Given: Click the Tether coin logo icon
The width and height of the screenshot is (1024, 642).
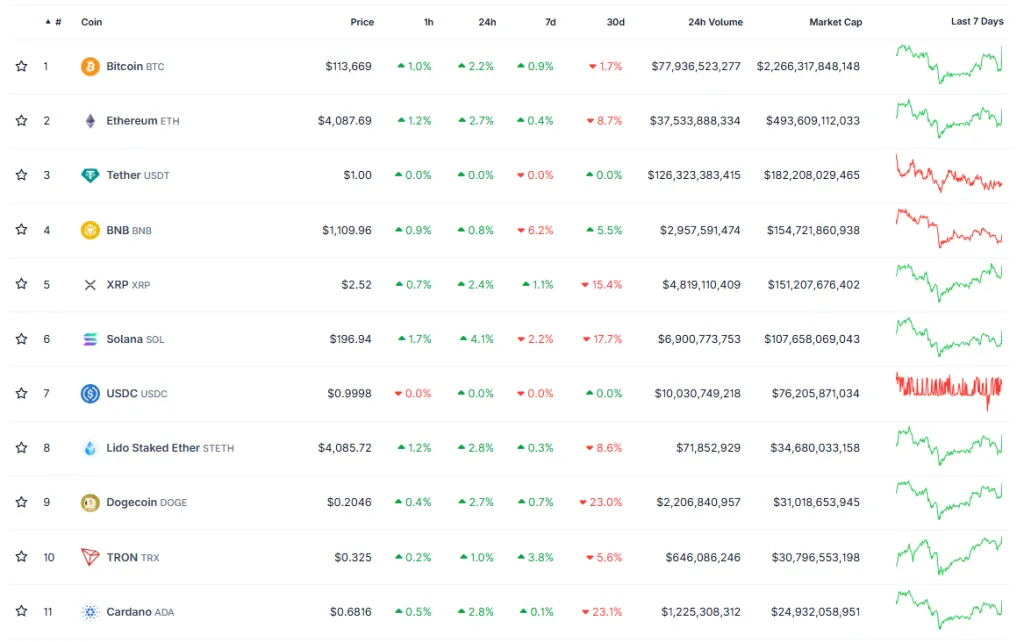Looking at the screenshot, I should pyautogui.click(x=90, y=175).
